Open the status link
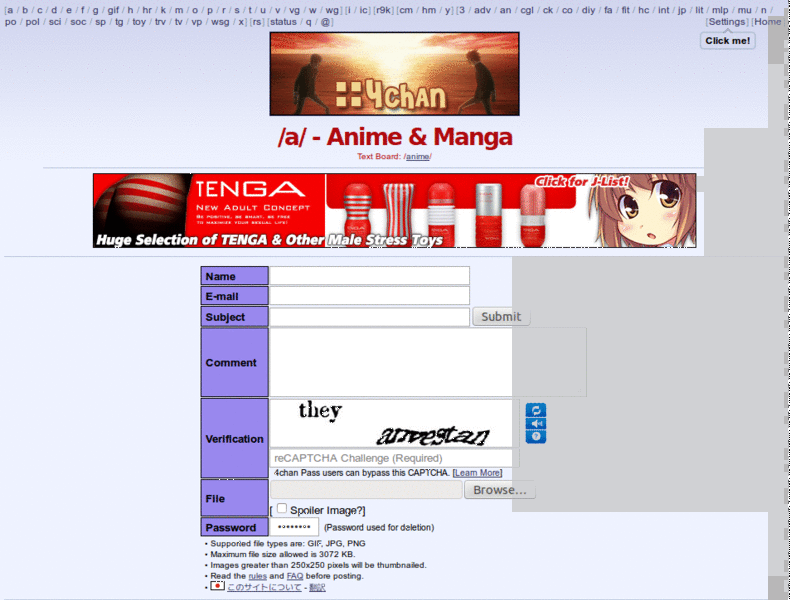 283,22
